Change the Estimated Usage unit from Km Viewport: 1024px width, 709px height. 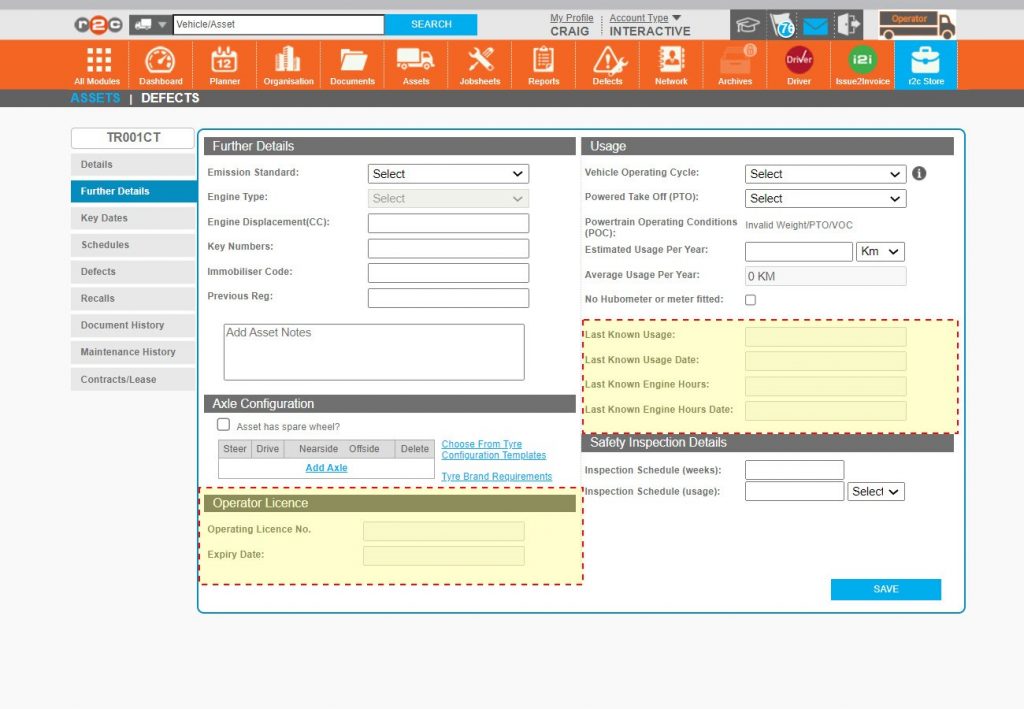click(879, 251)
